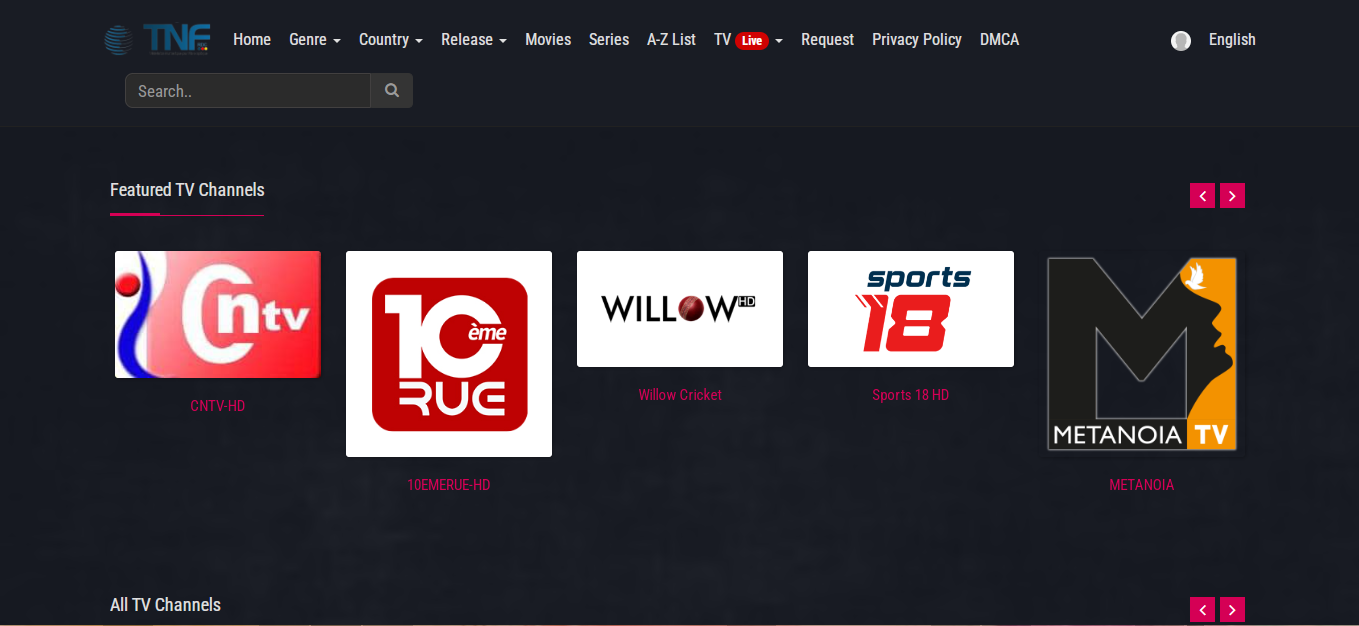This screenshot has height=626, width=1359.
Task: Expand the TV Live dropdown menu
Action: click(x=748, y=40)
